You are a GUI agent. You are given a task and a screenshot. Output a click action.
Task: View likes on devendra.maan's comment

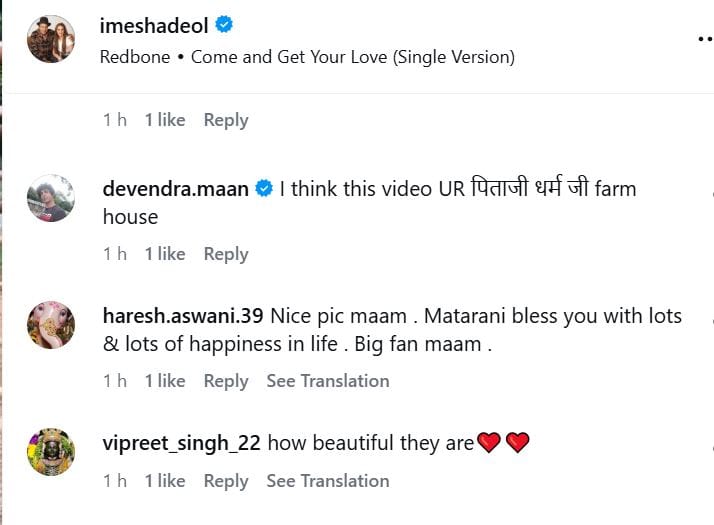pyautogui.click(x=165, y=254)
